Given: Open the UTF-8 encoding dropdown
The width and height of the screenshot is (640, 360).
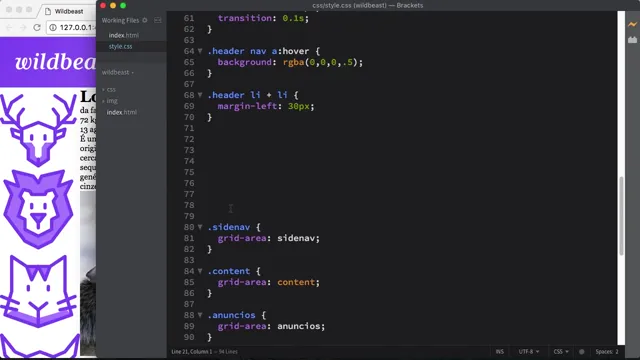Looking at the screenshot, I should click(529, 351).
